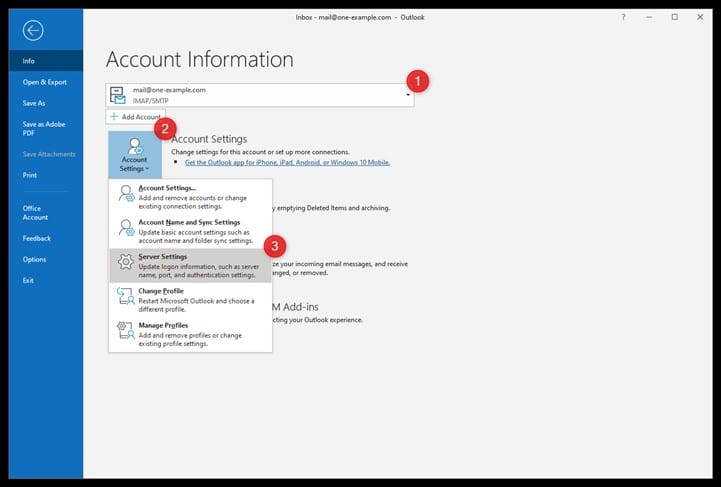The width and height of the screenshot is (721, 487).
Task: Click the Account Information heading
Action: click(x=200, y=60)
